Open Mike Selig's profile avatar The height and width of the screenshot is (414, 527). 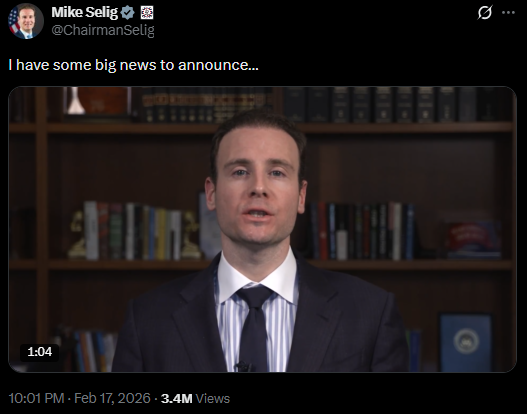tap(26, 21)
